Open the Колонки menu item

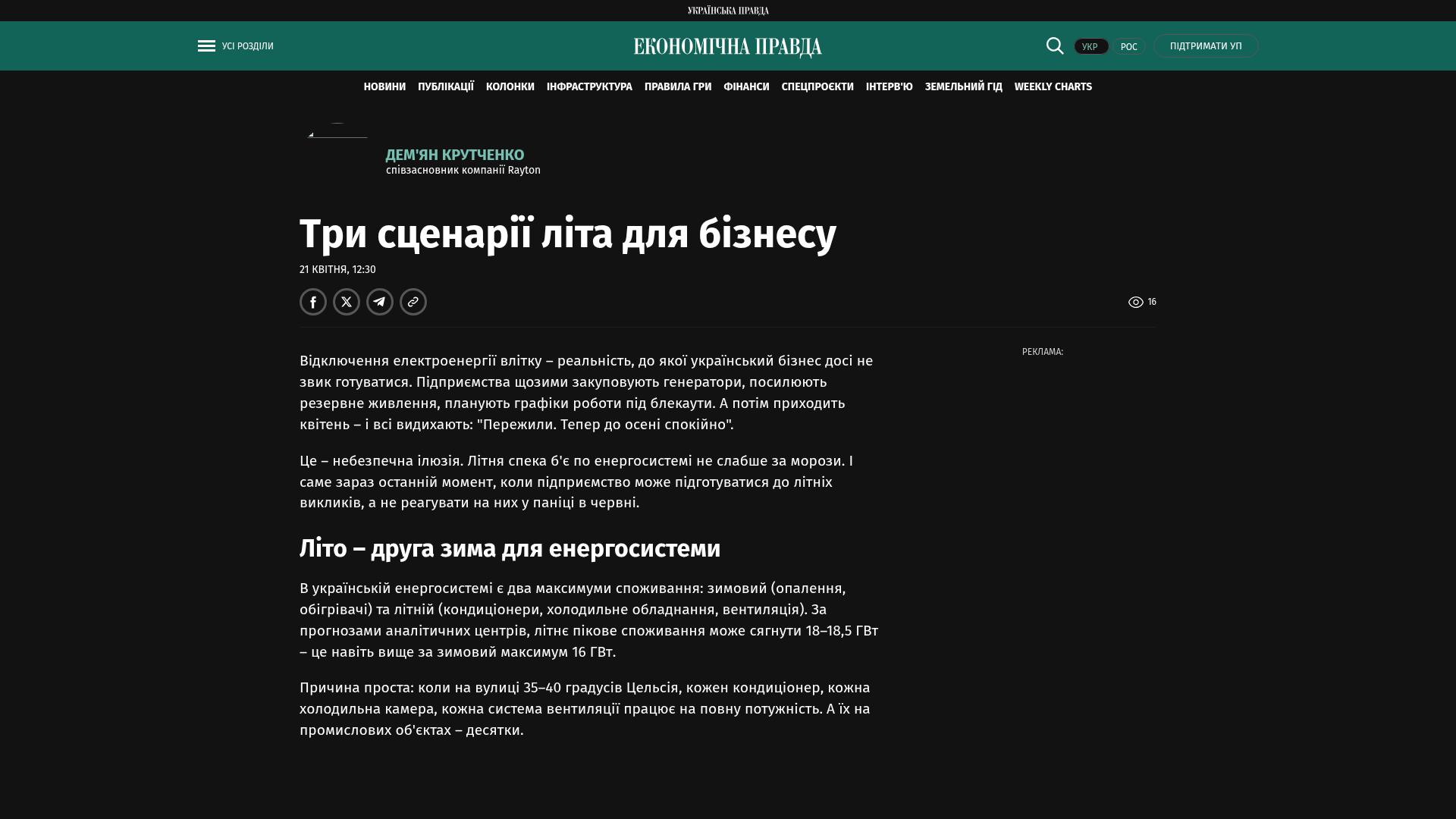(510, 87)
